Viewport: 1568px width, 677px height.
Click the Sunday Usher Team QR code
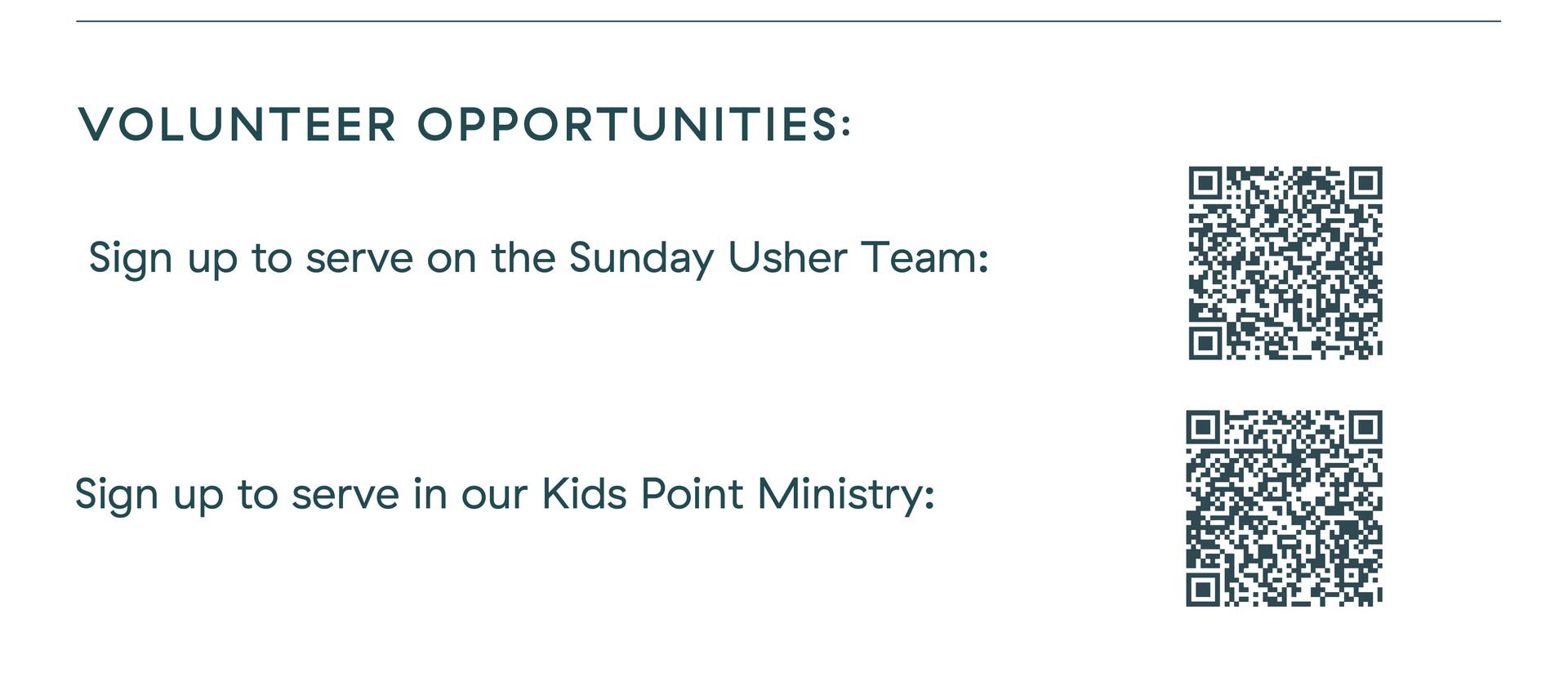coord(1285,263)
